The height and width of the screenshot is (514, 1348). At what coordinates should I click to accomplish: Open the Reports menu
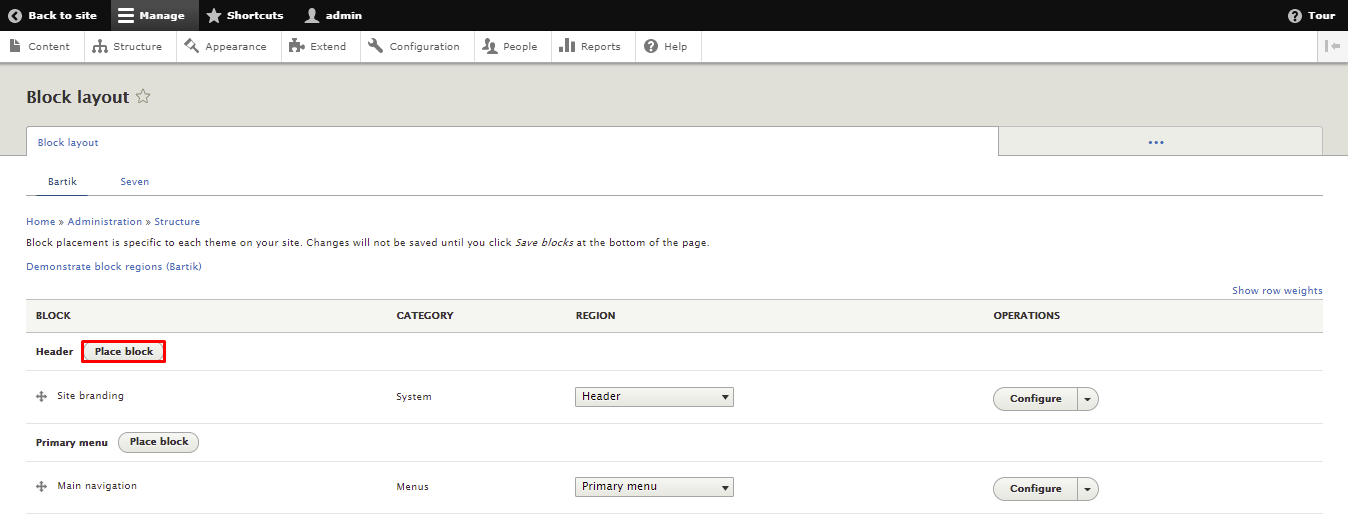coord(590,46)
